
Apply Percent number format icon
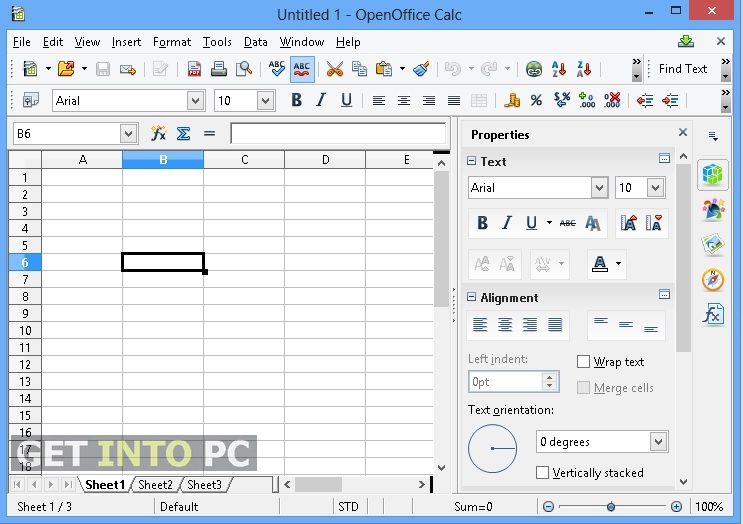pyautogui.click(x=536, y=100)
